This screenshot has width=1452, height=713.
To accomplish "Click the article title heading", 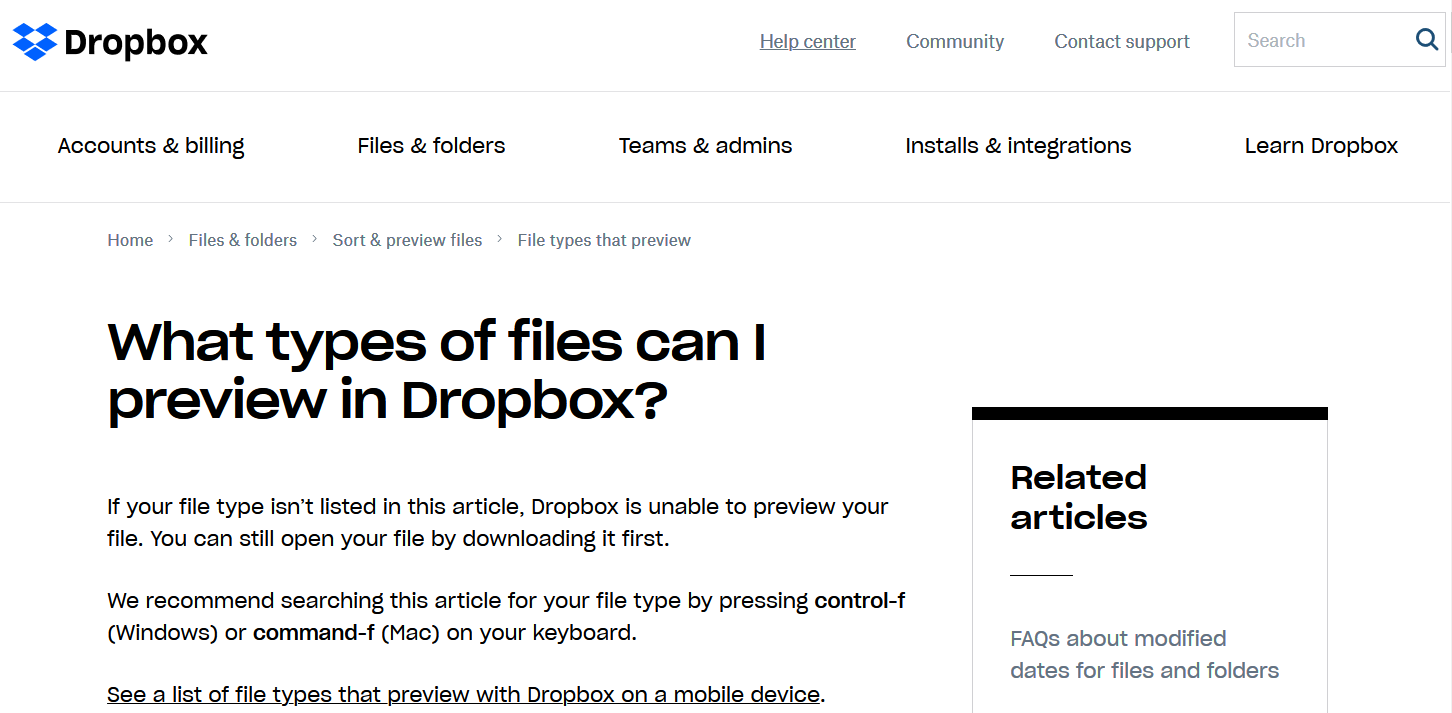I will point(437,371).
